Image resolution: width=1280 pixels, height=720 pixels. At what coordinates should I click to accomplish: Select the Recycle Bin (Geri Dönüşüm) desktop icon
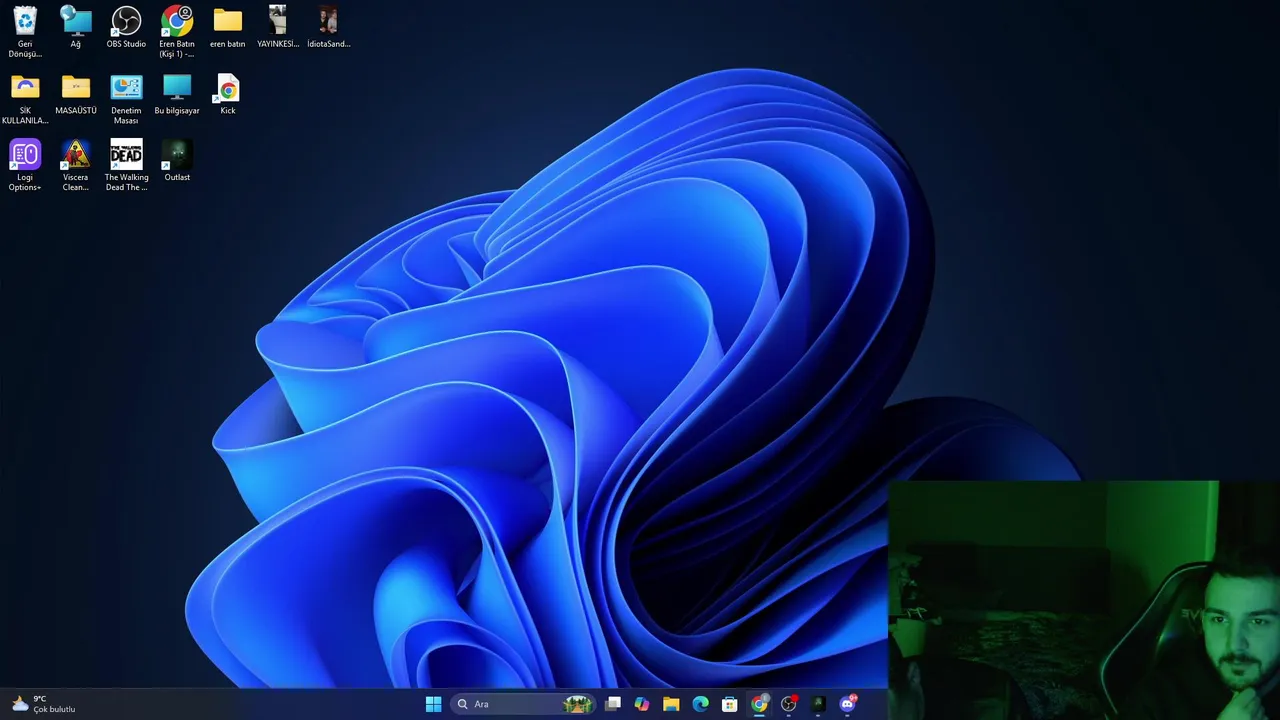pos(25,31)
